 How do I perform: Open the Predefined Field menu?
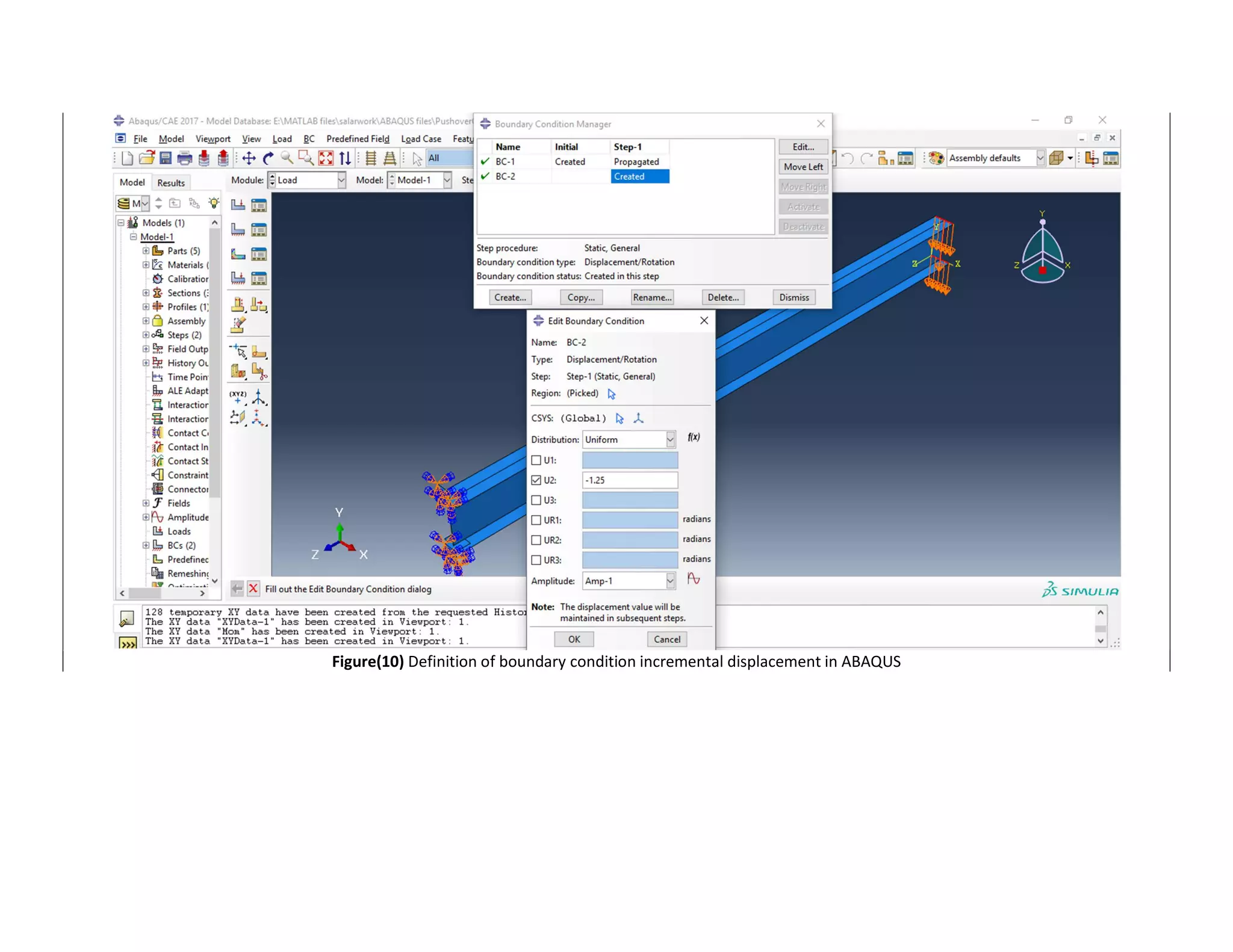(358, 139)
